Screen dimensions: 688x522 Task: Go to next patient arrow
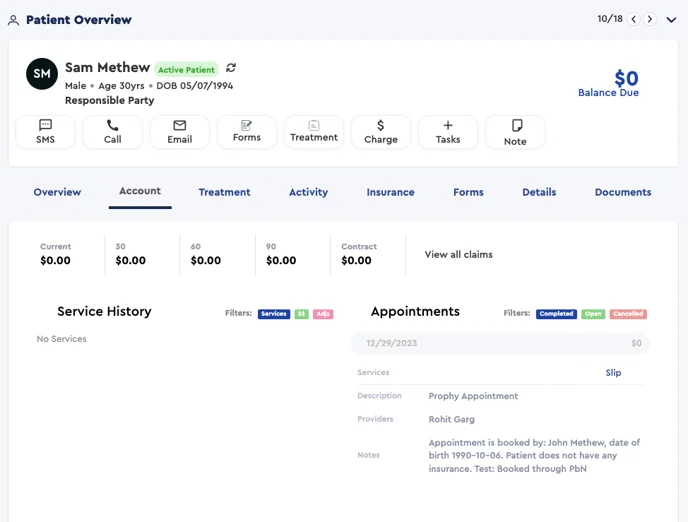click(x=650, y=19)
